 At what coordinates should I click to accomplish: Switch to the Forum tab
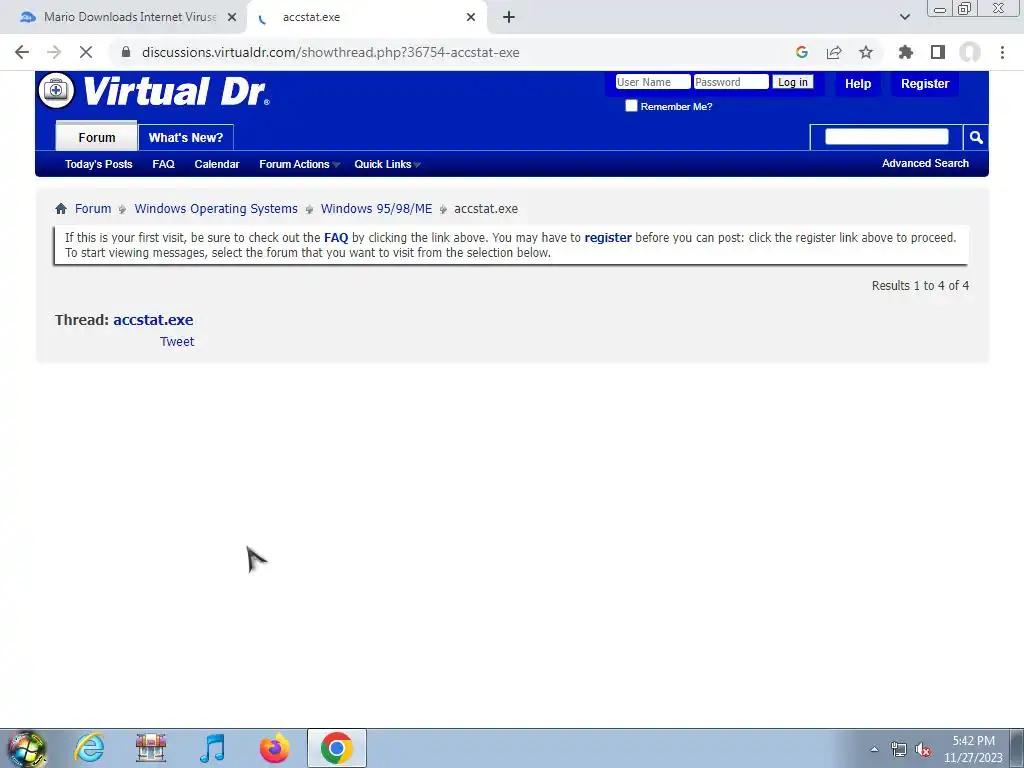pos(97,137)
